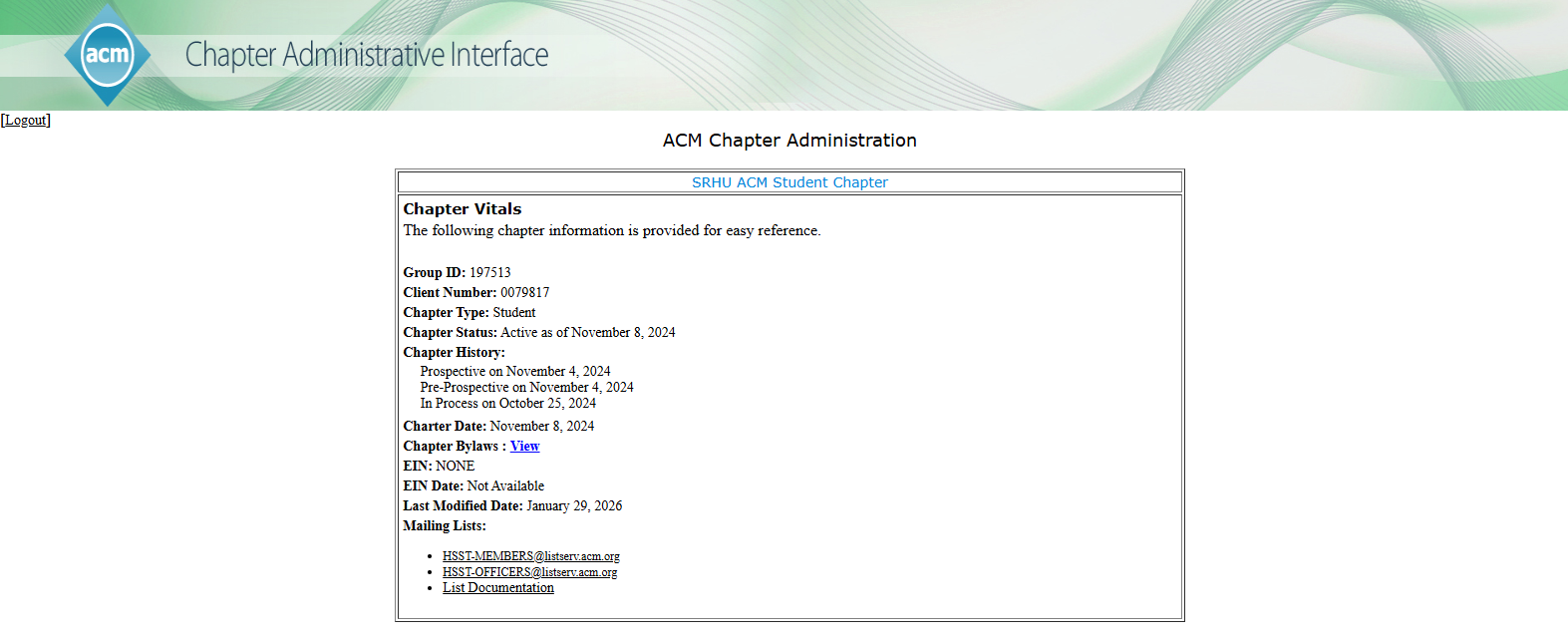1568x639 pixels.
Task: Click the Chapter Administrative Interface banner title
Action: [367, 55]
